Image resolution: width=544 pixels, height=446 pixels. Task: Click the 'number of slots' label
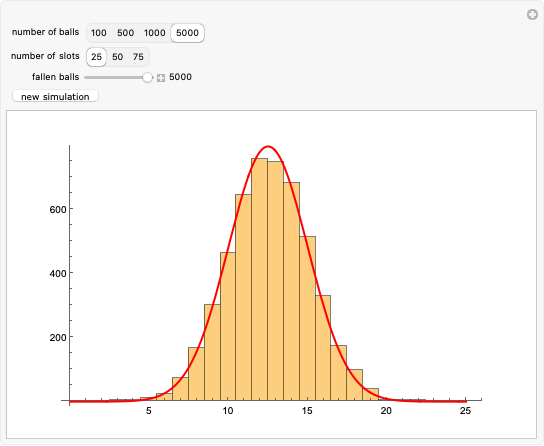tap(45, 56)
